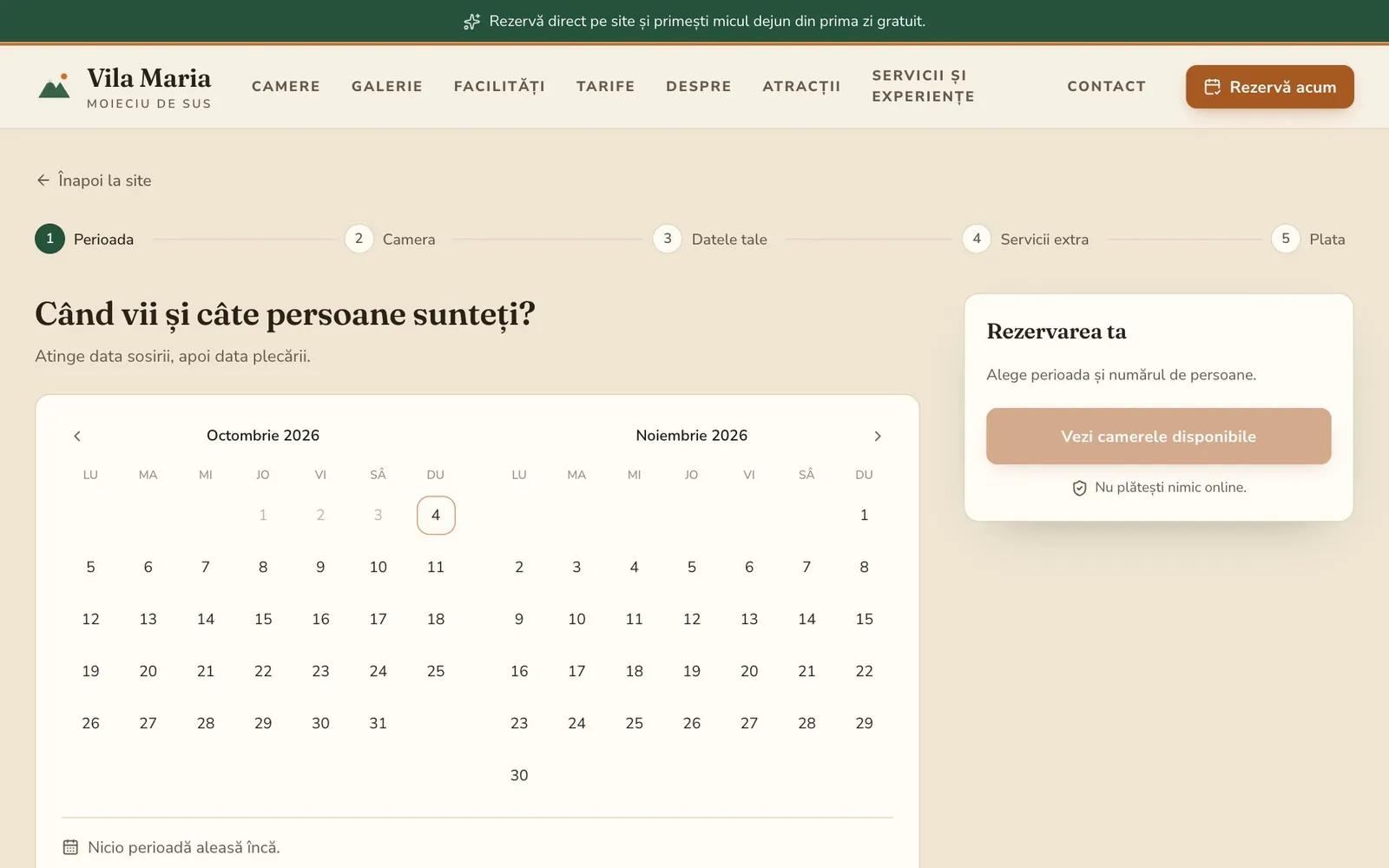This screenshot has width=1389, height=868.
Task: Open the Tarife menu item
Action: point(606,86)
